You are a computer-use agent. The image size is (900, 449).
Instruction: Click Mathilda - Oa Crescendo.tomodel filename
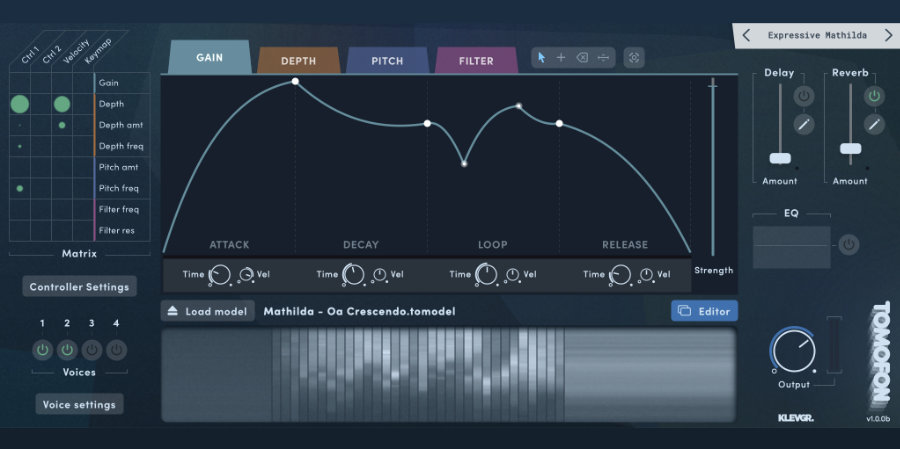point(359,311)
